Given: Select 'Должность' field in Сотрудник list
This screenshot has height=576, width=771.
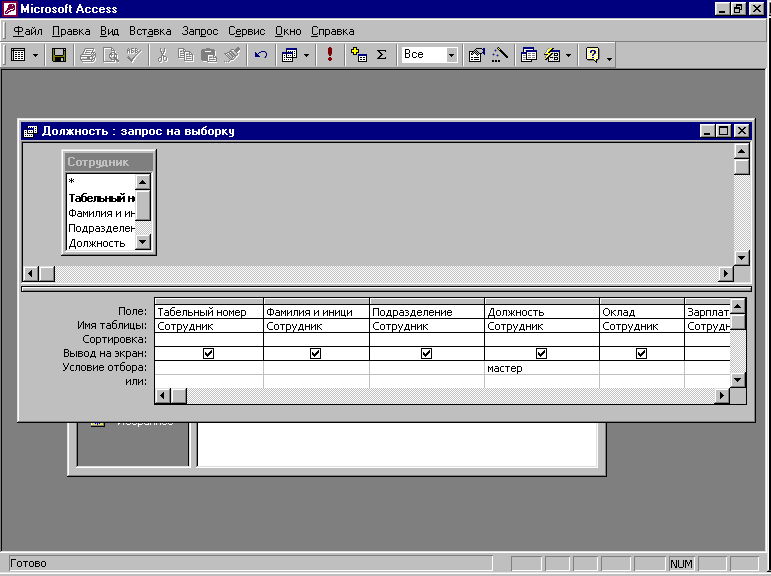Looking at the screenshot, I should click(x=101, y=243).
